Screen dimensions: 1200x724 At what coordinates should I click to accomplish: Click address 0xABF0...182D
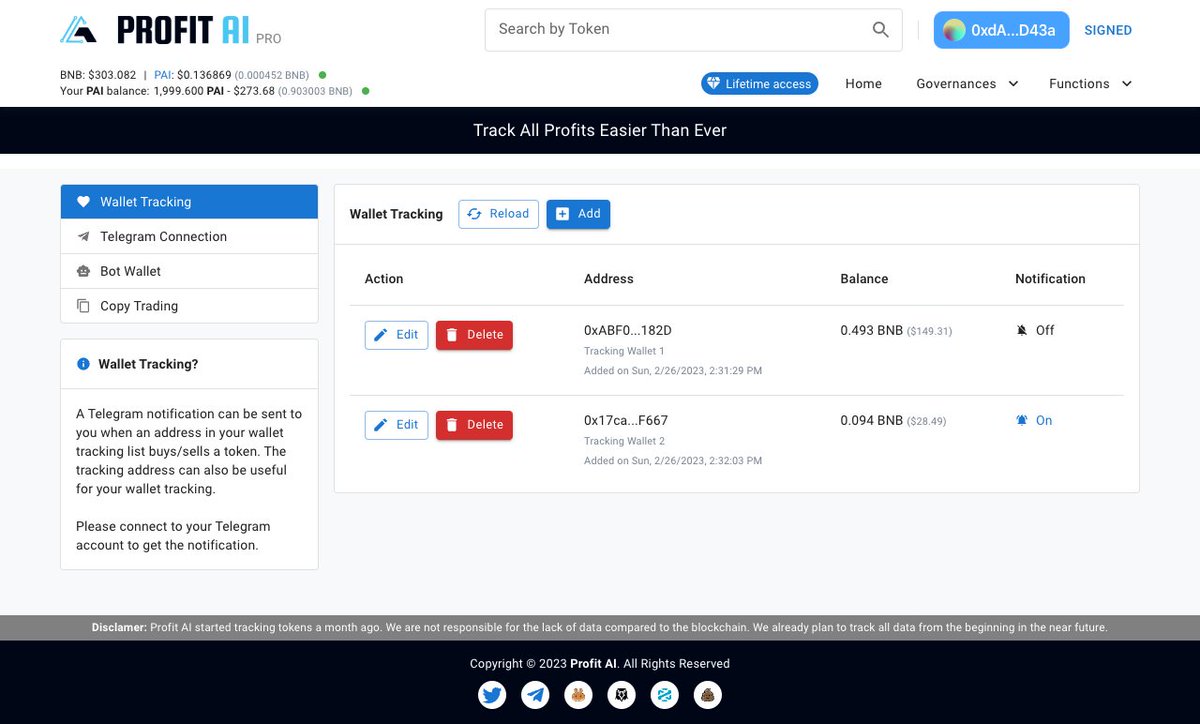[628, 330]
